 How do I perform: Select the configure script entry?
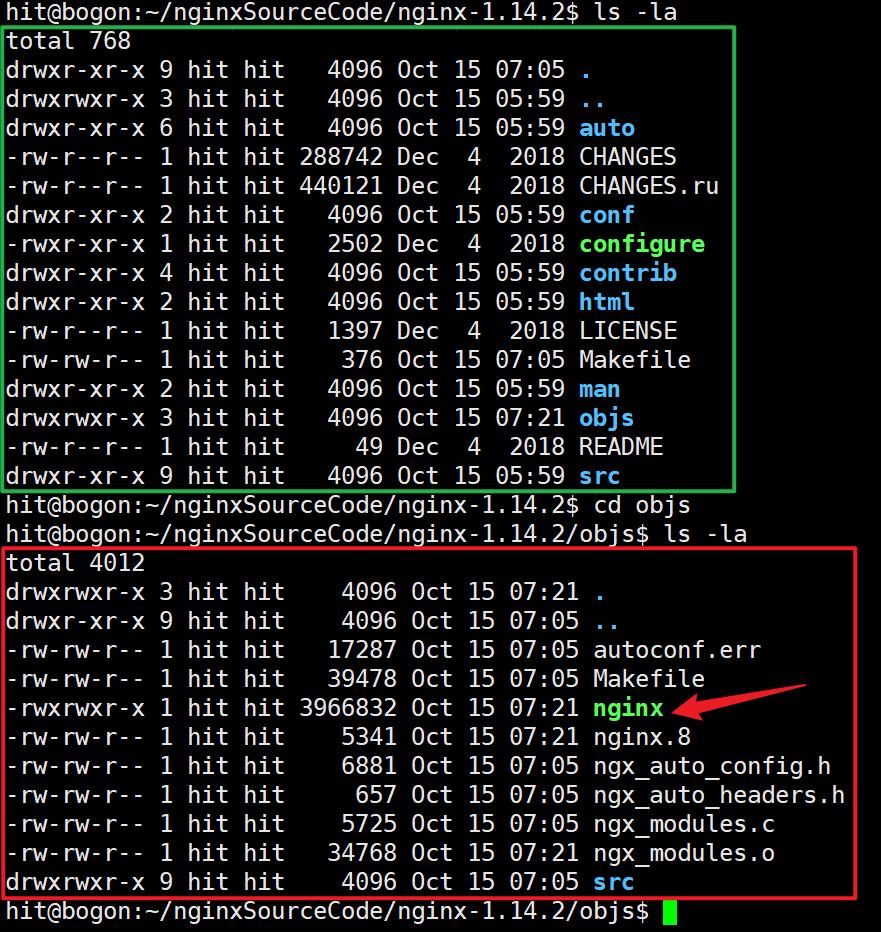641,243
